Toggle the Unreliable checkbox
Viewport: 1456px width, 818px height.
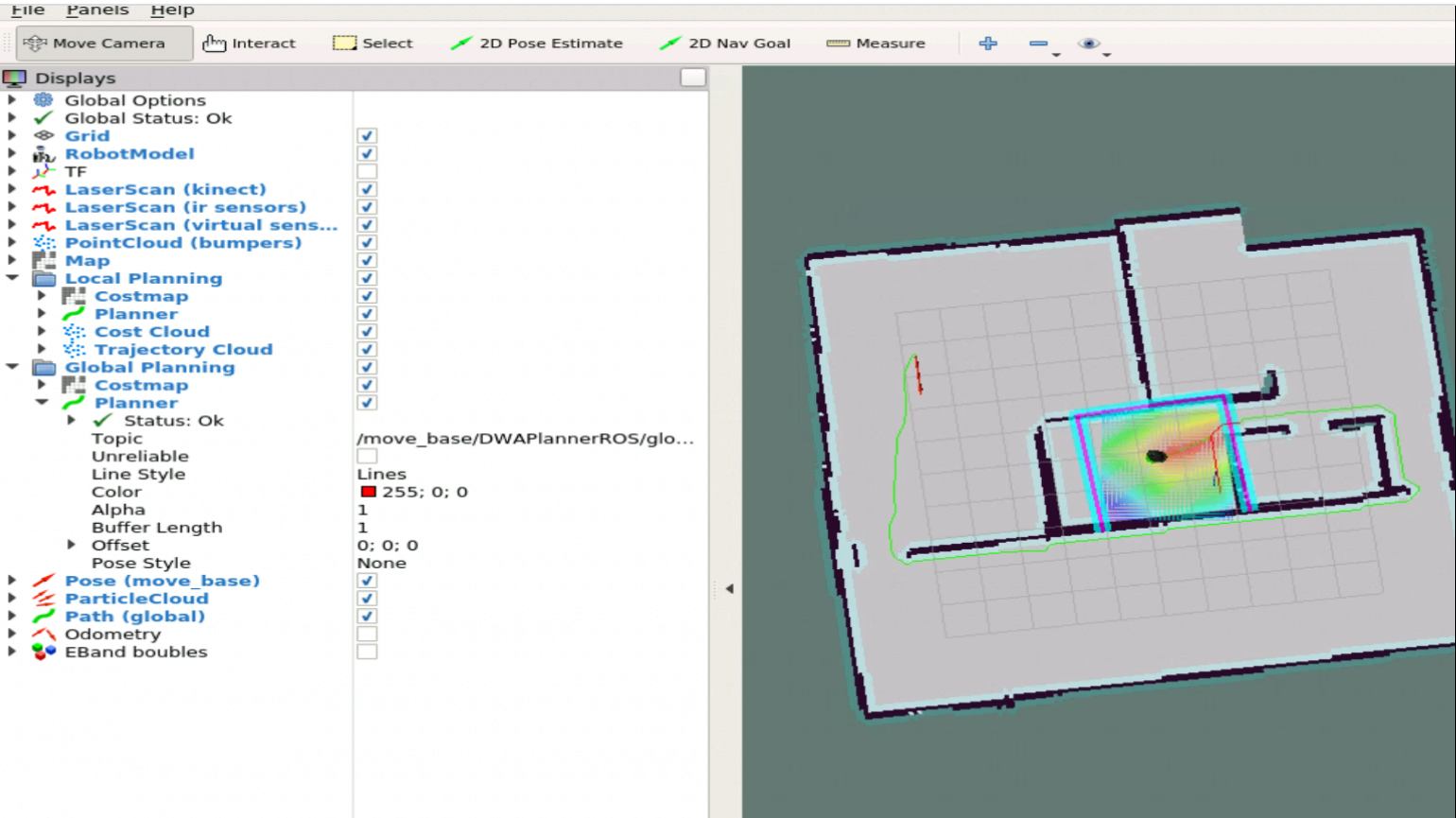367,456
